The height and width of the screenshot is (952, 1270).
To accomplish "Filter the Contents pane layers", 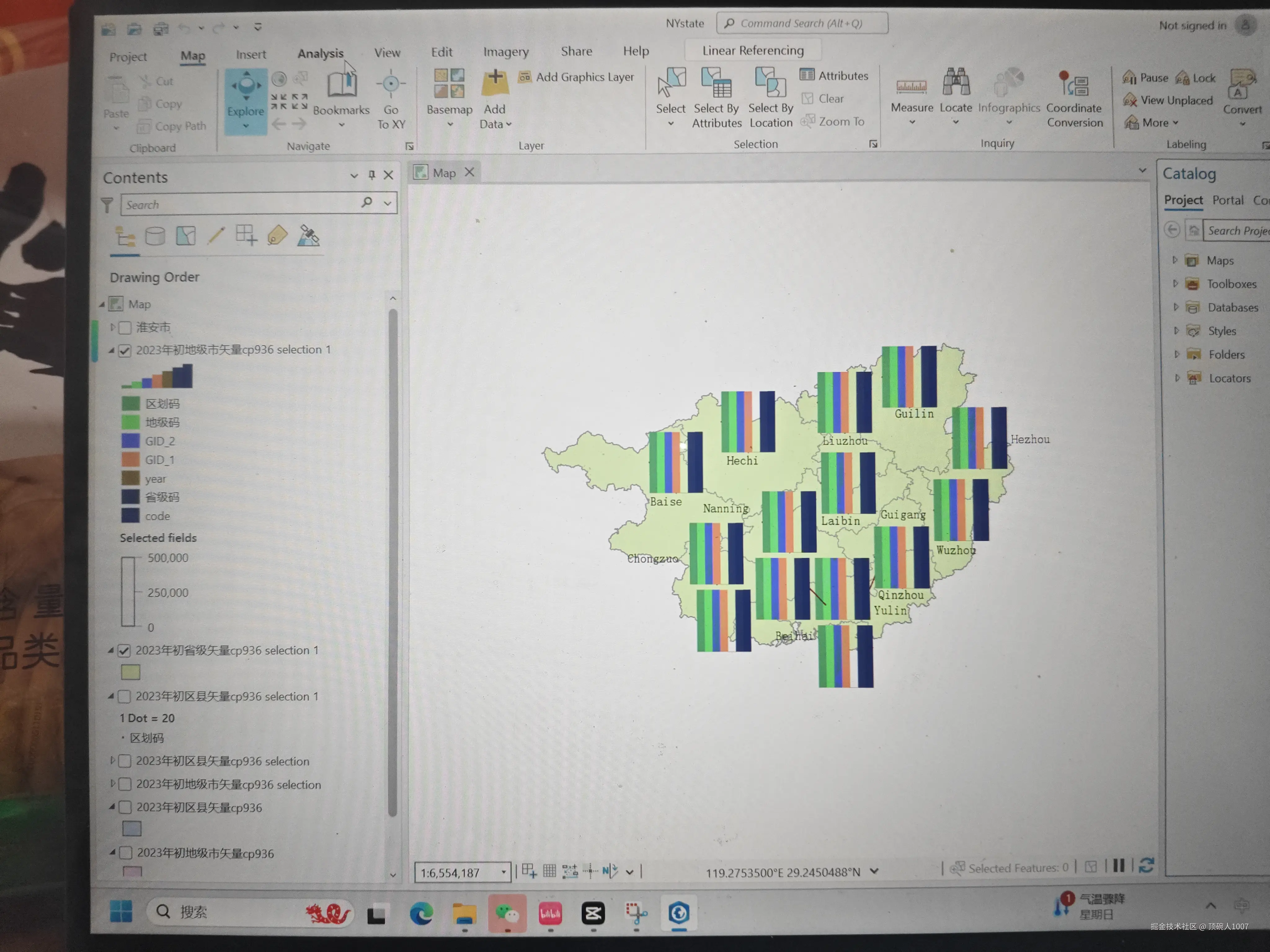I will [107, 205].
